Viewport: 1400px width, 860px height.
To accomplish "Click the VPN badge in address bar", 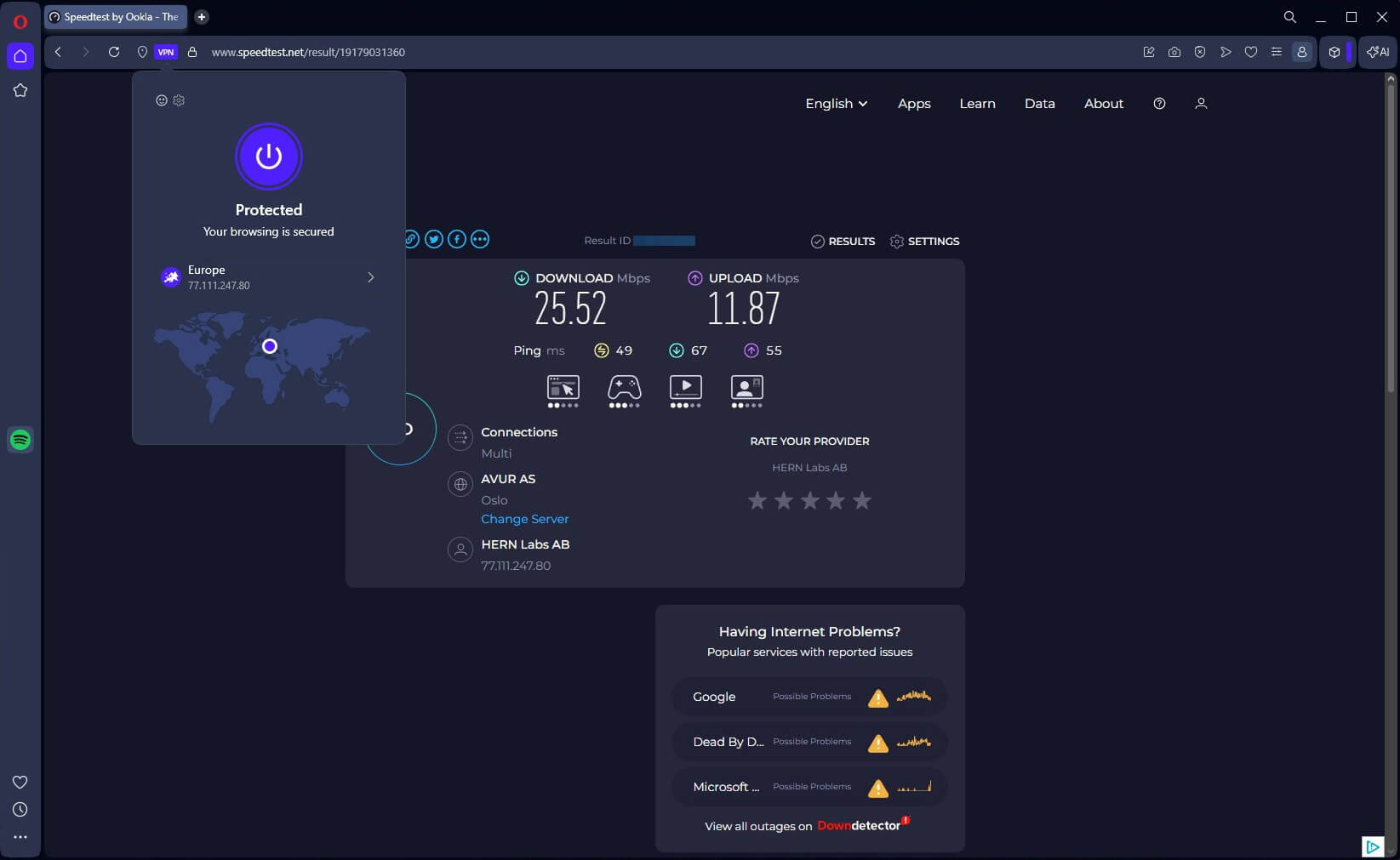I will tap(166, 52).
